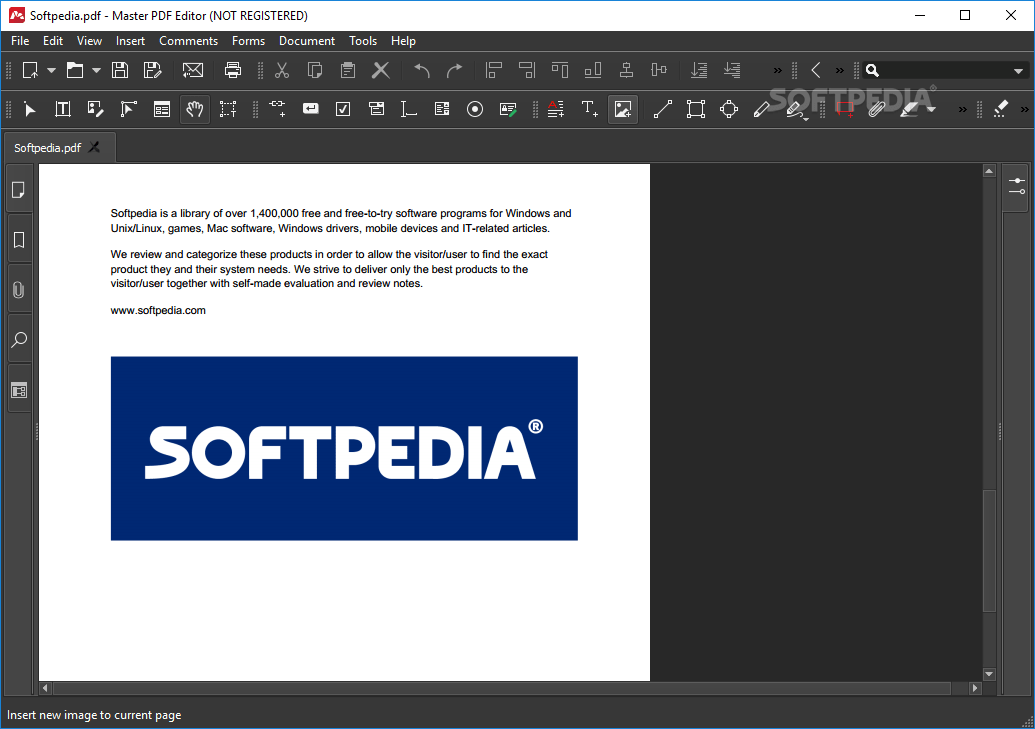This screenshot has width=1035, height=729.
Task: Expand overflow chevron after the back arrow
Action: 840,71
